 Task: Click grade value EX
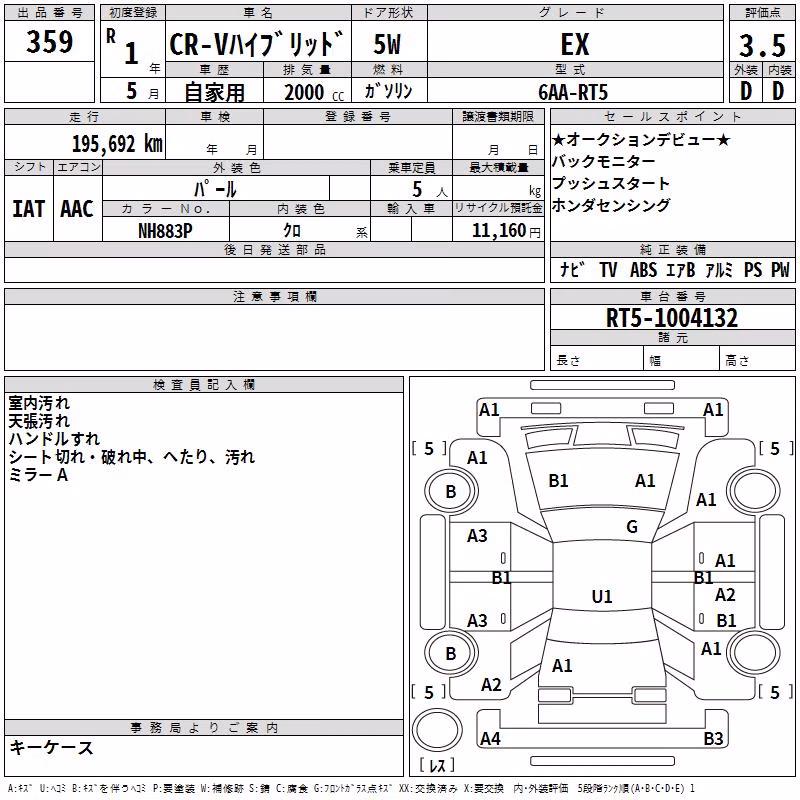click(575, 44)
